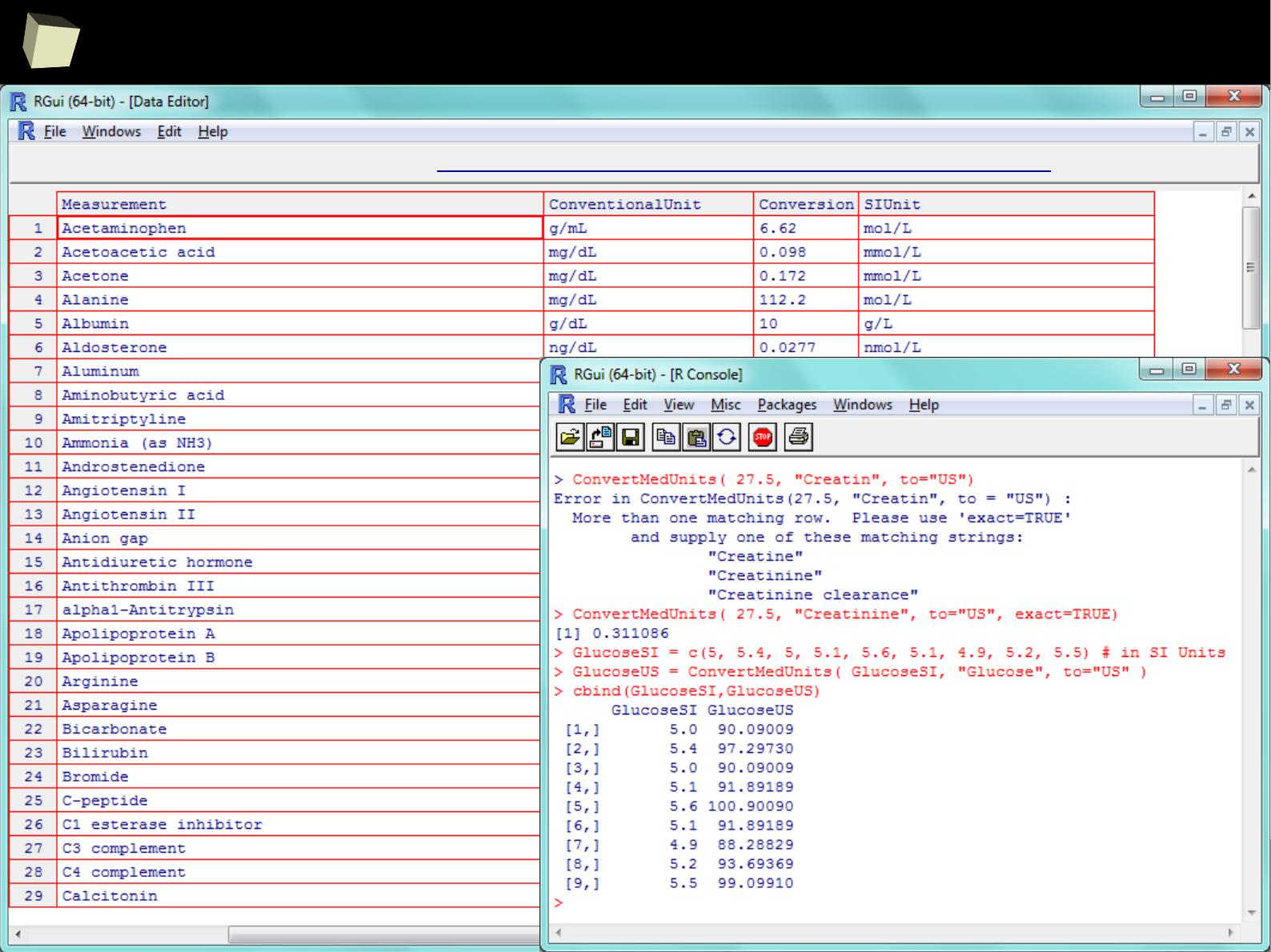The height and width of the screenshot is (952, 1271).
Task: Open the Windows menu in Data Editor
Action: click(111, 131)
